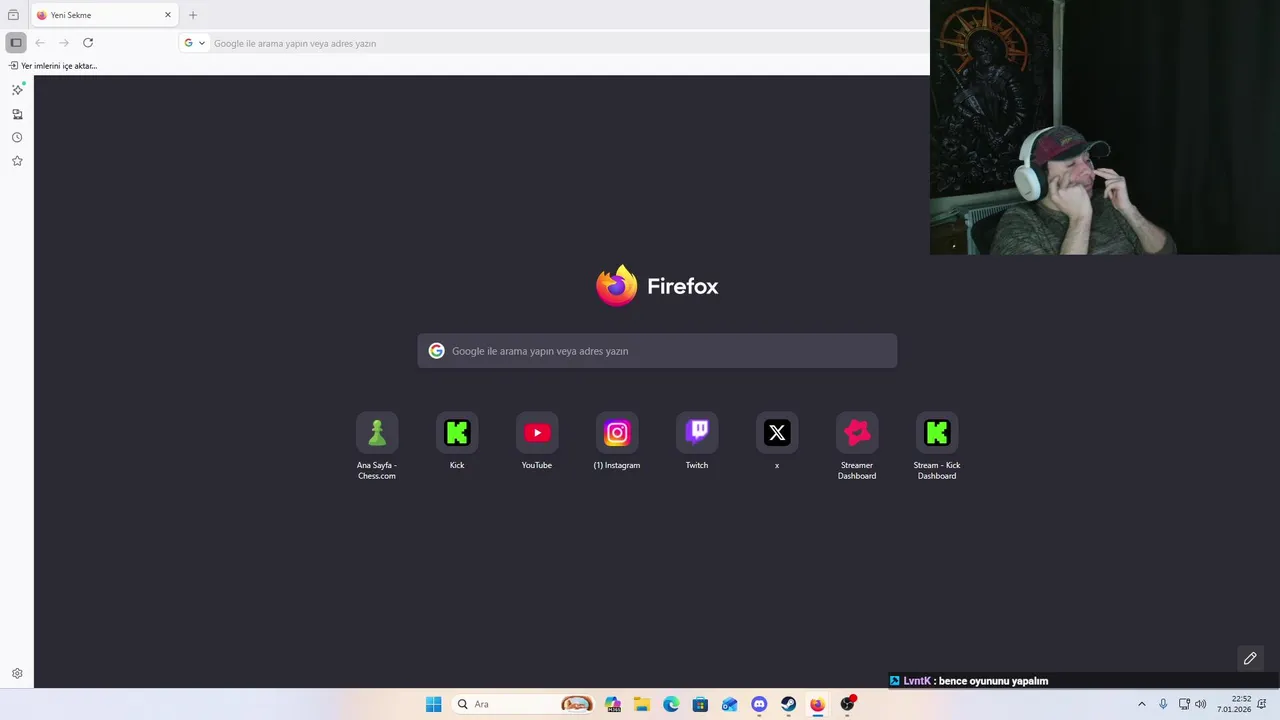Open synced tabs in the sidebar
1280x720 pixels.
[17, 114]
